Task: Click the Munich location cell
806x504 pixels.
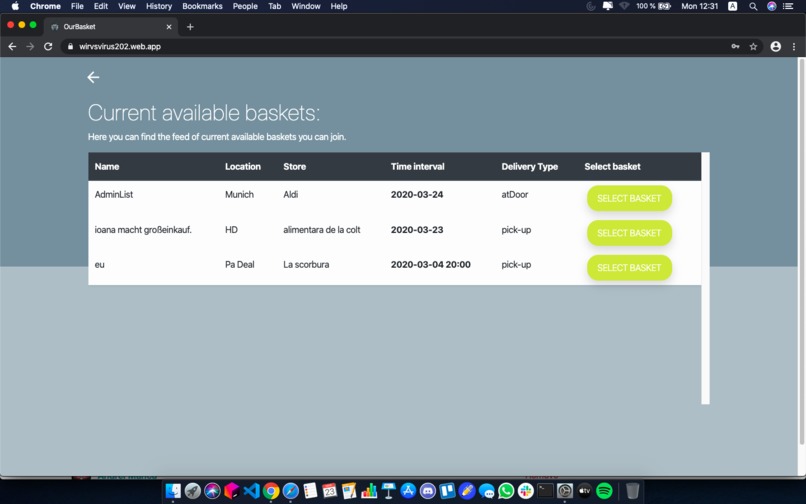Action: (240, 194)
